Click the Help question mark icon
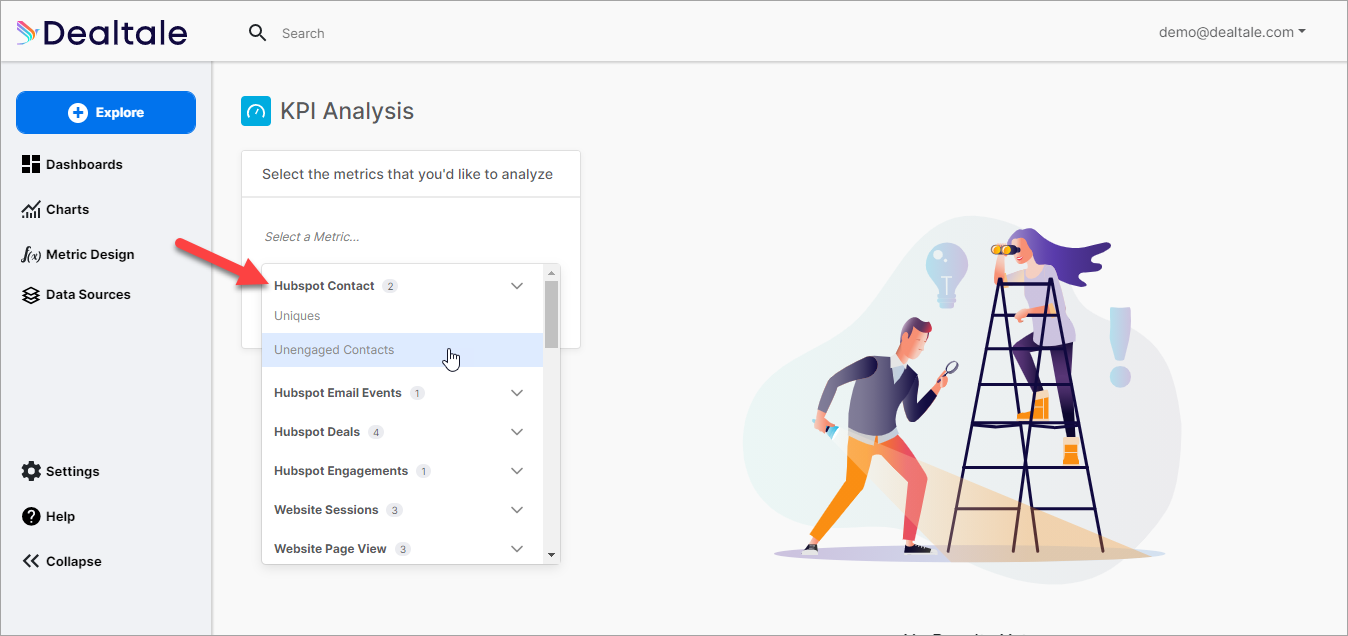The height and width of the screenshot is (636, 1348). 31,516
